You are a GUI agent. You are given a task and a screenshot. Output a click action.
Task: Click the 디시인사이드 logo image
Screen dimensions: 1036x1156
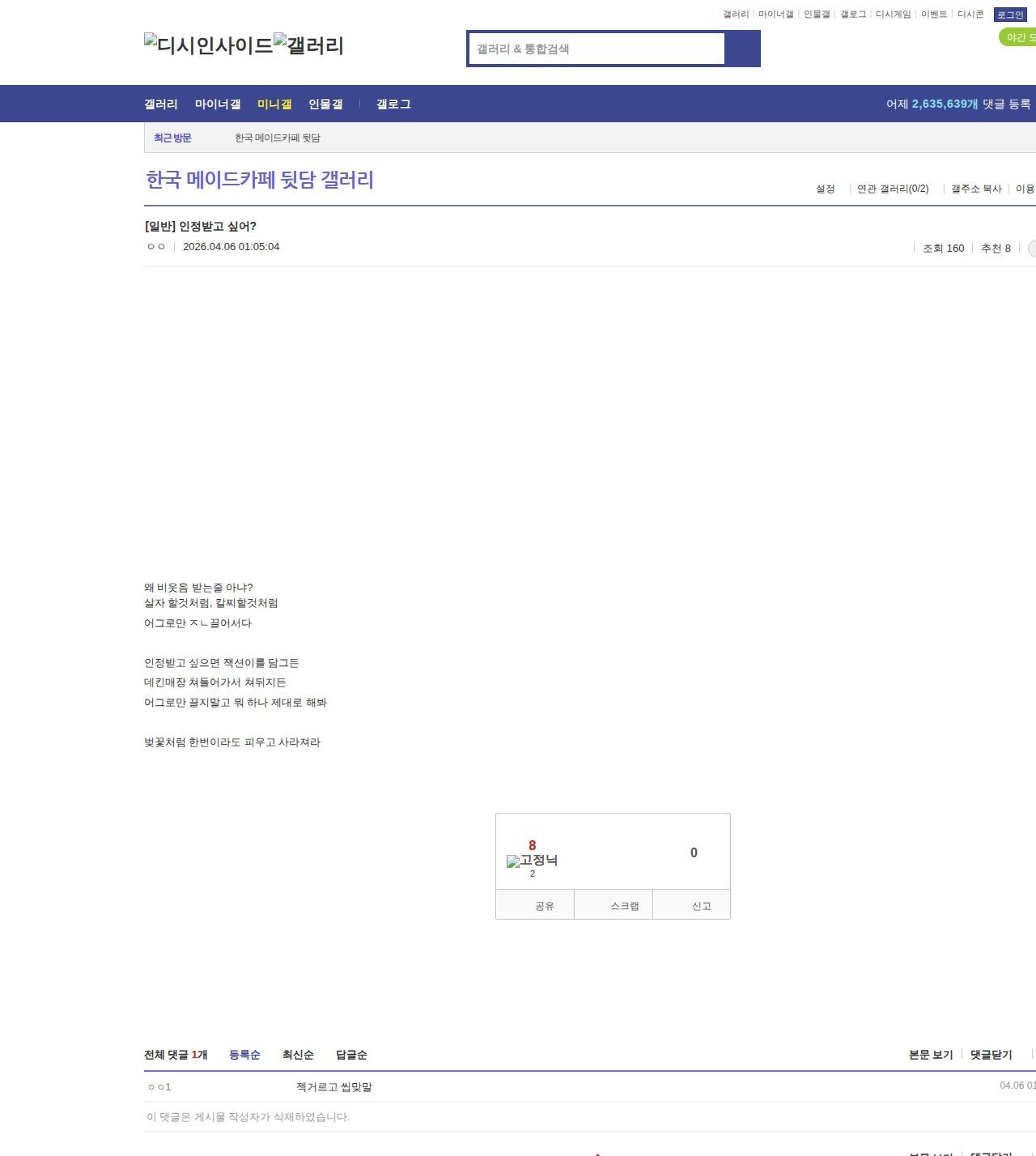pyautogui.click(x=209, y=45)
